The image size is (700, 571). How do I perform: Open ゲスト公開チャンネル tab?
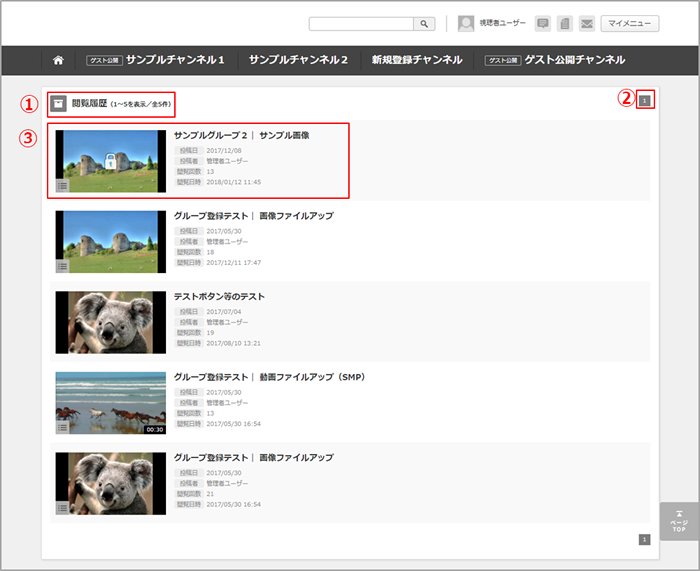(555, 60)
